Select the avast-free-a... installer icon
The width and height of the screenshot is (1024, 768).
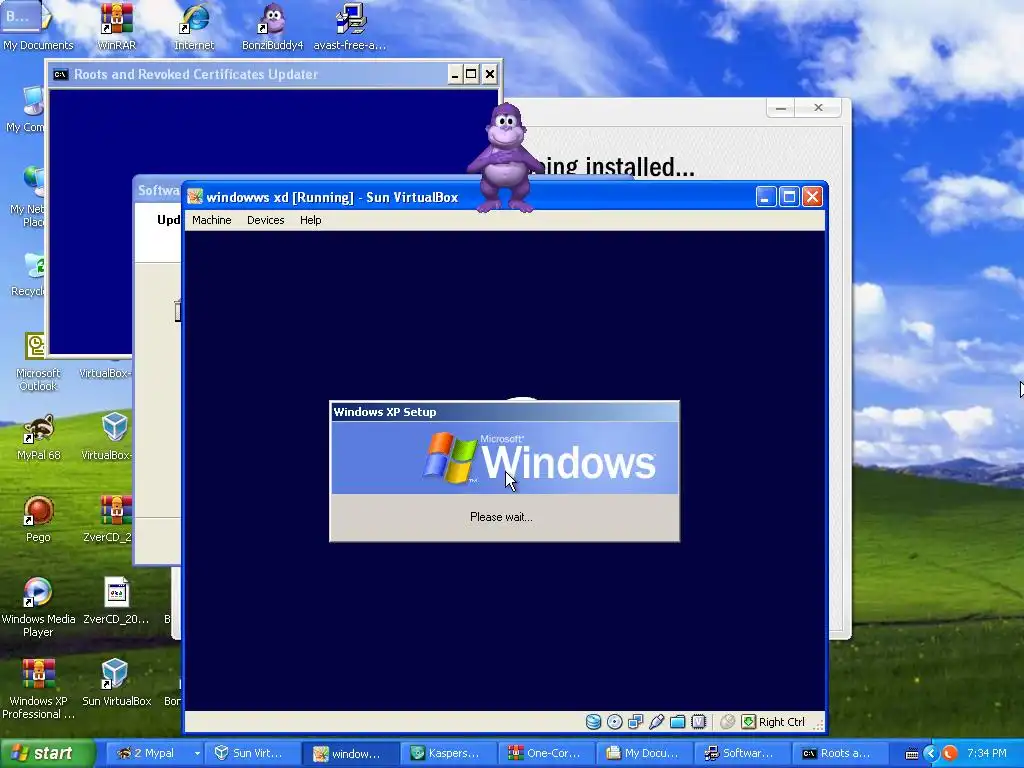click(349, 26)
